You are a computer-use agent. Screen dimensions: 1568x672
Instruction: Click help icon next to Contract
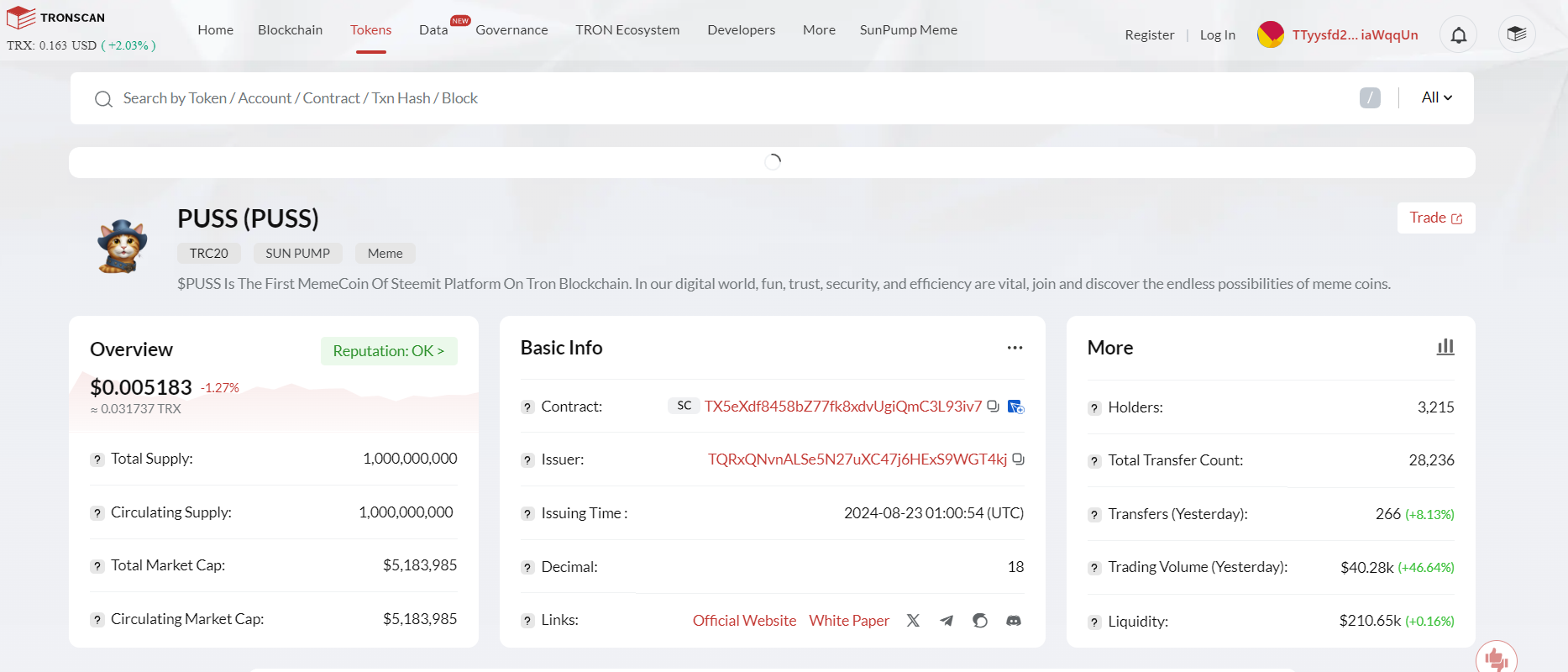click(527, 407)
